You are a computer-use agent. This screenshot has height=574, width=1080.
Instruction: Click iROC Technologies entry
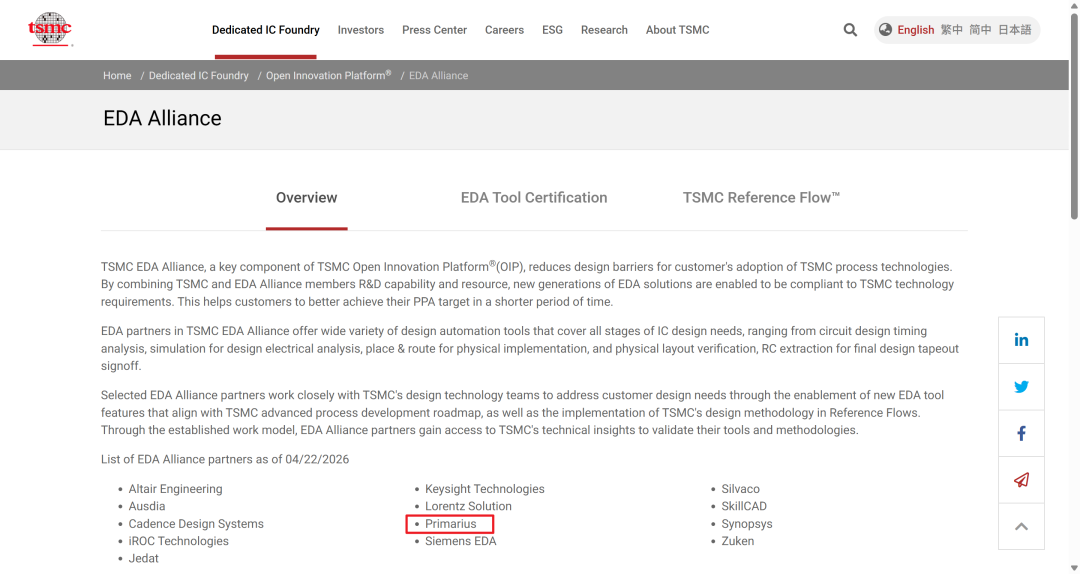[178, 541]
